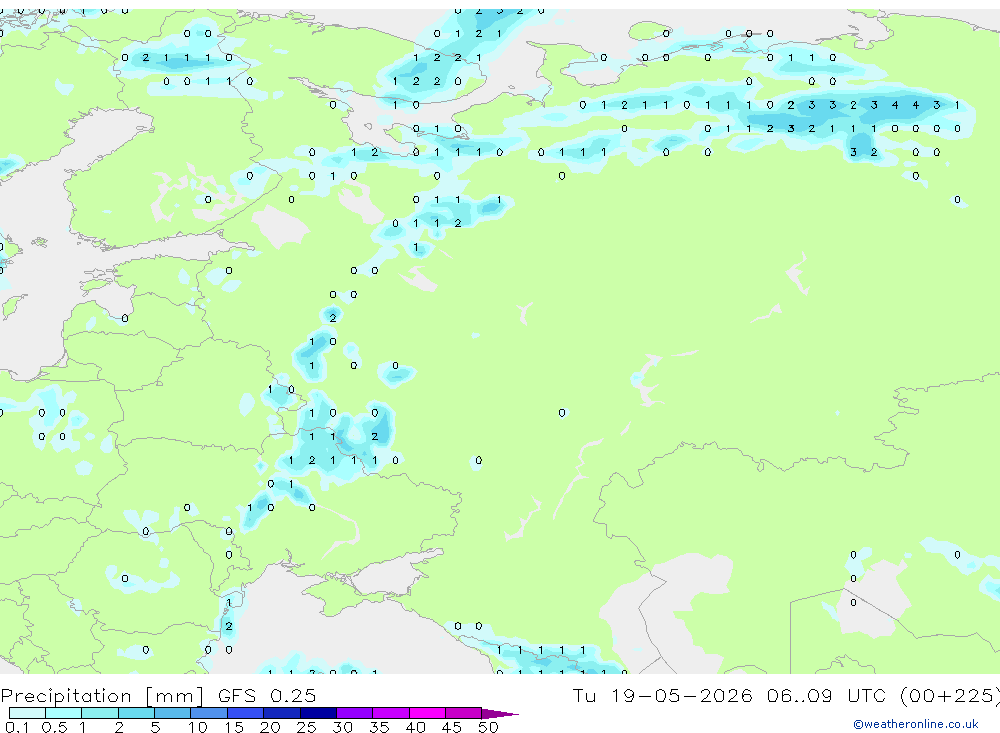Select the 'GFS 0.25' model label

tap(267, 695)
